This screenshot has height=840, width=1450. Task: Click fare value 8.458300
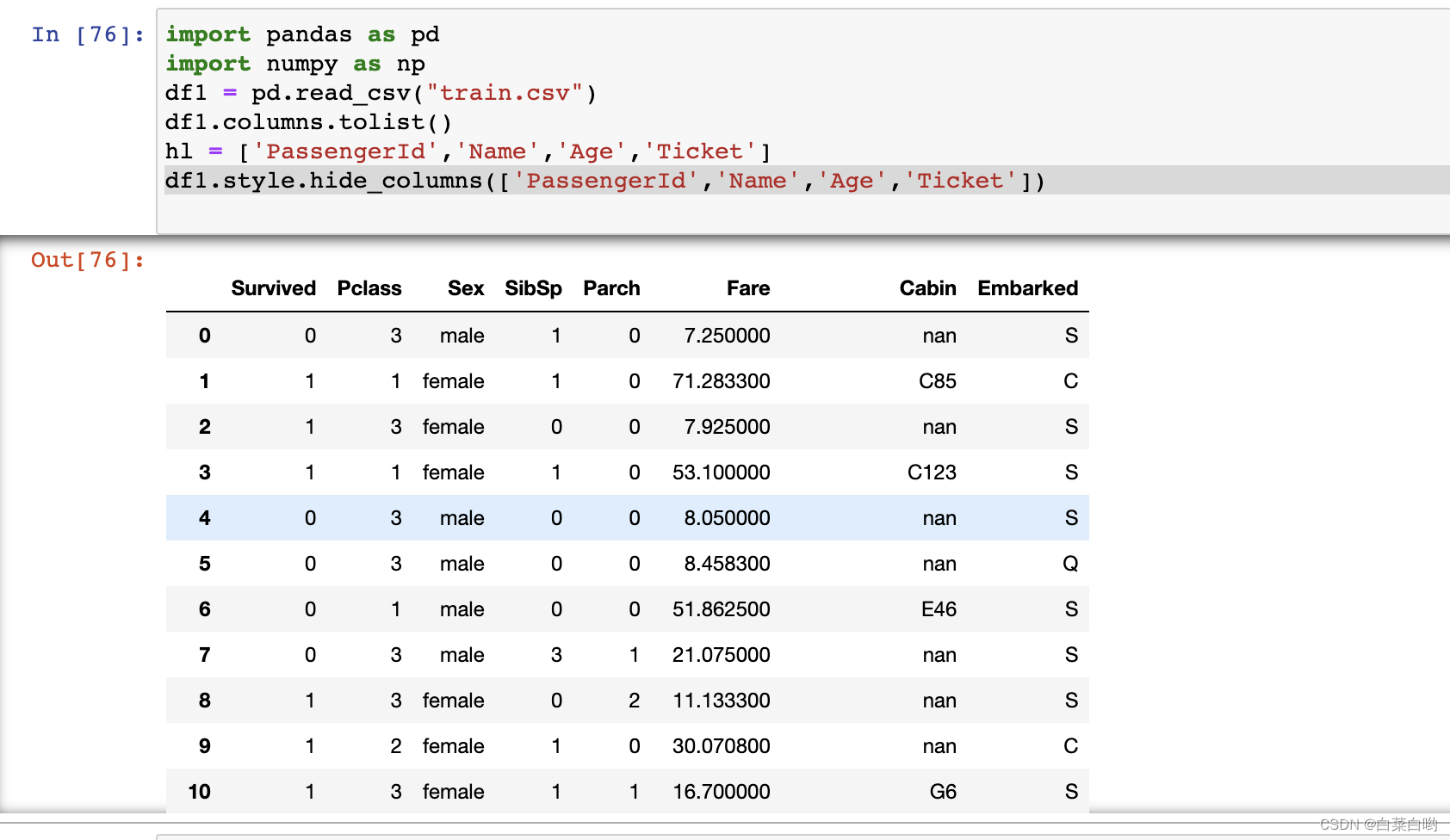coord(727,564)
